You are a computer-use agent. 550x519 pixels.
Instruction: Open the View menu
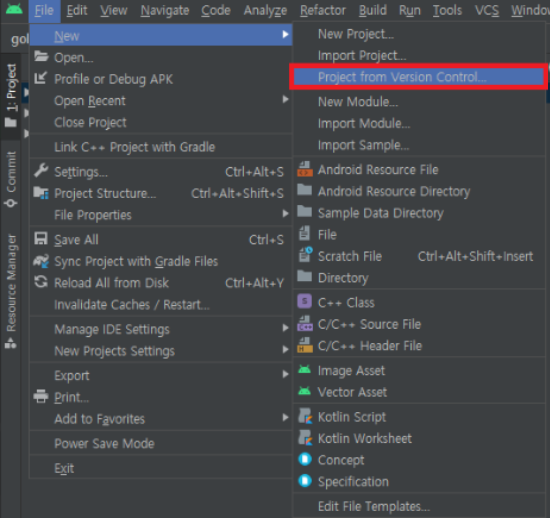(114, 11)
